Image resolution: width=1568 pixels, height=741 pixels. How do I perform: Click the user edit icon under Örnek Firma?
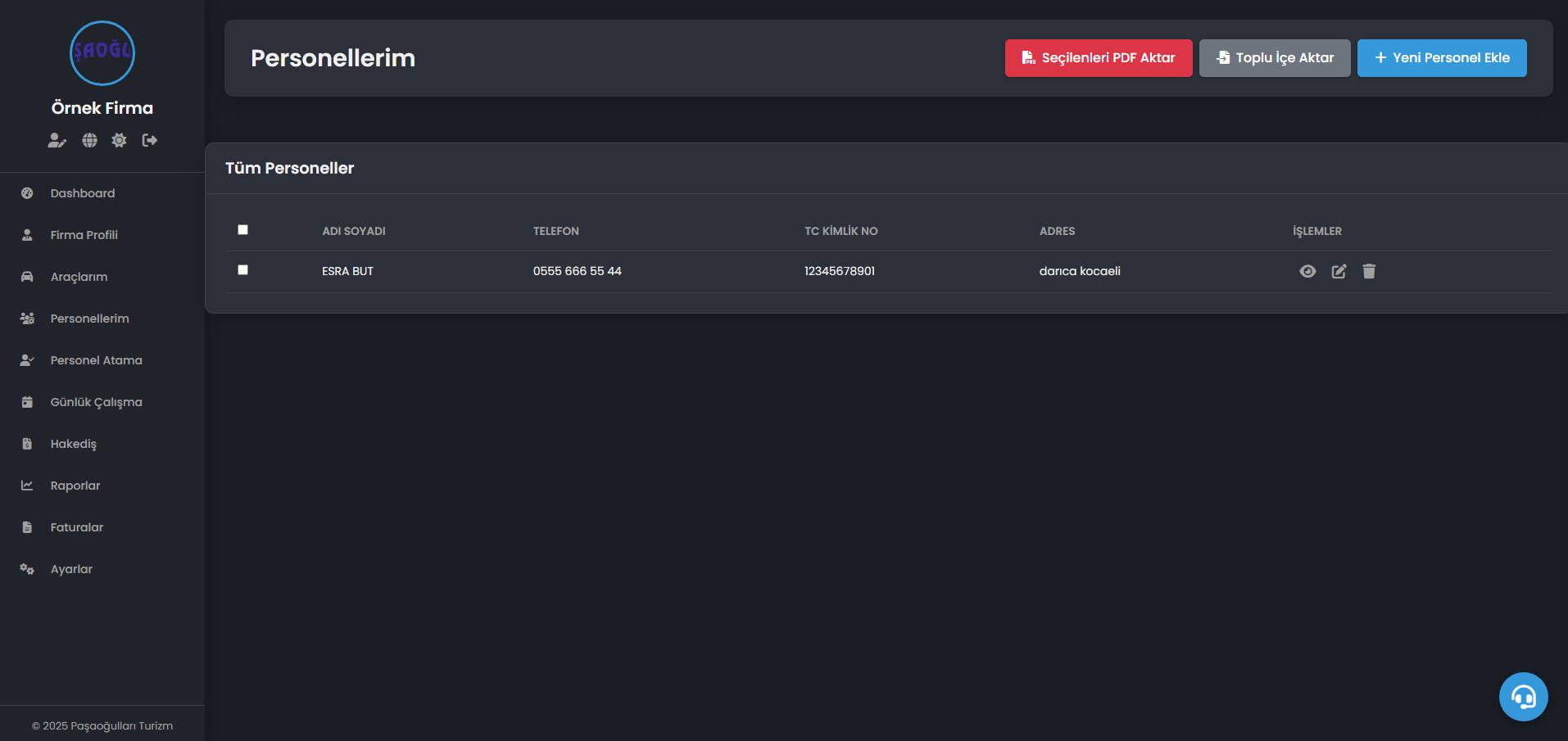(57, 141)
